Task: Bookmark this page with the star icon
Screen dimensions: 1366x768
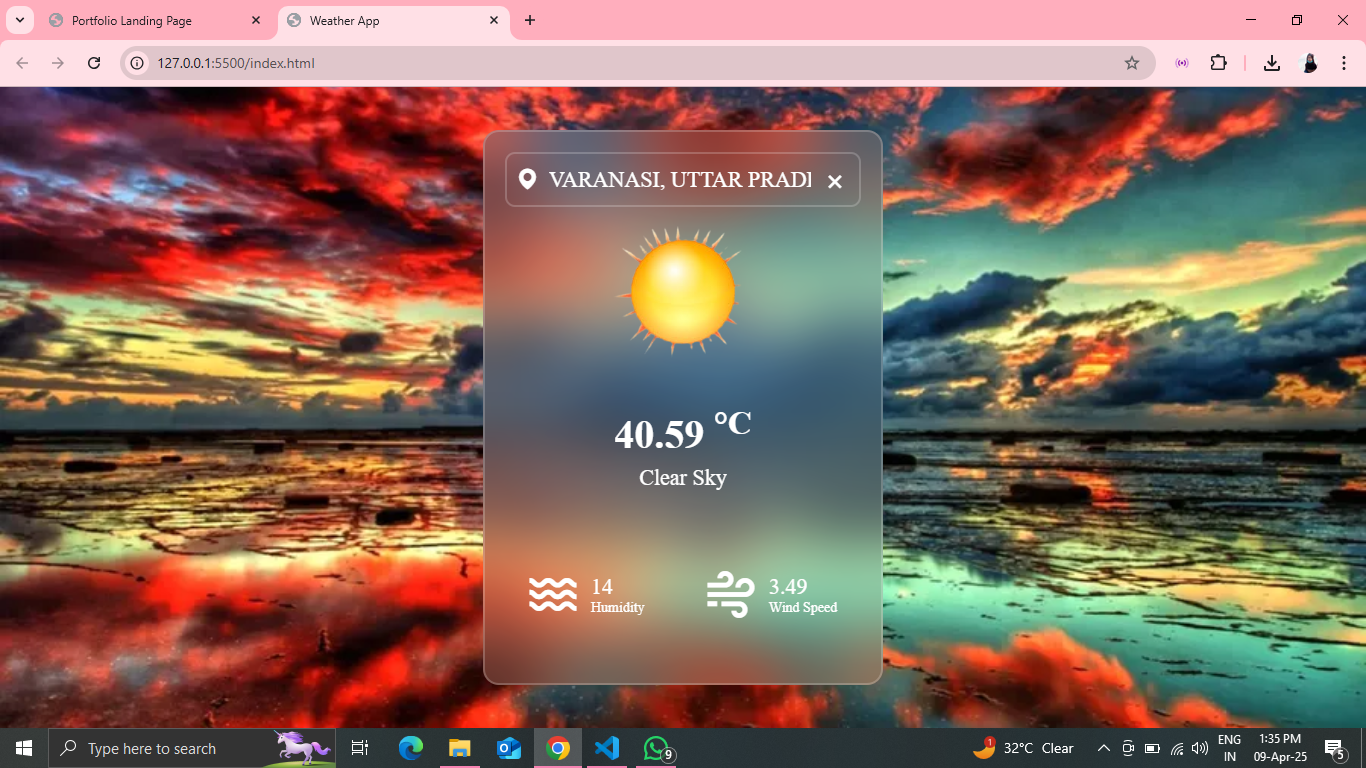Action: click(x=1132, y=63)
